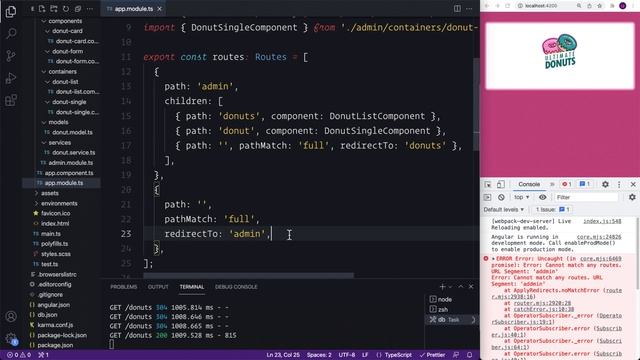Click the live expression eye icon
640x360 pixels.
pyautogui.click(x=542, y=197)
